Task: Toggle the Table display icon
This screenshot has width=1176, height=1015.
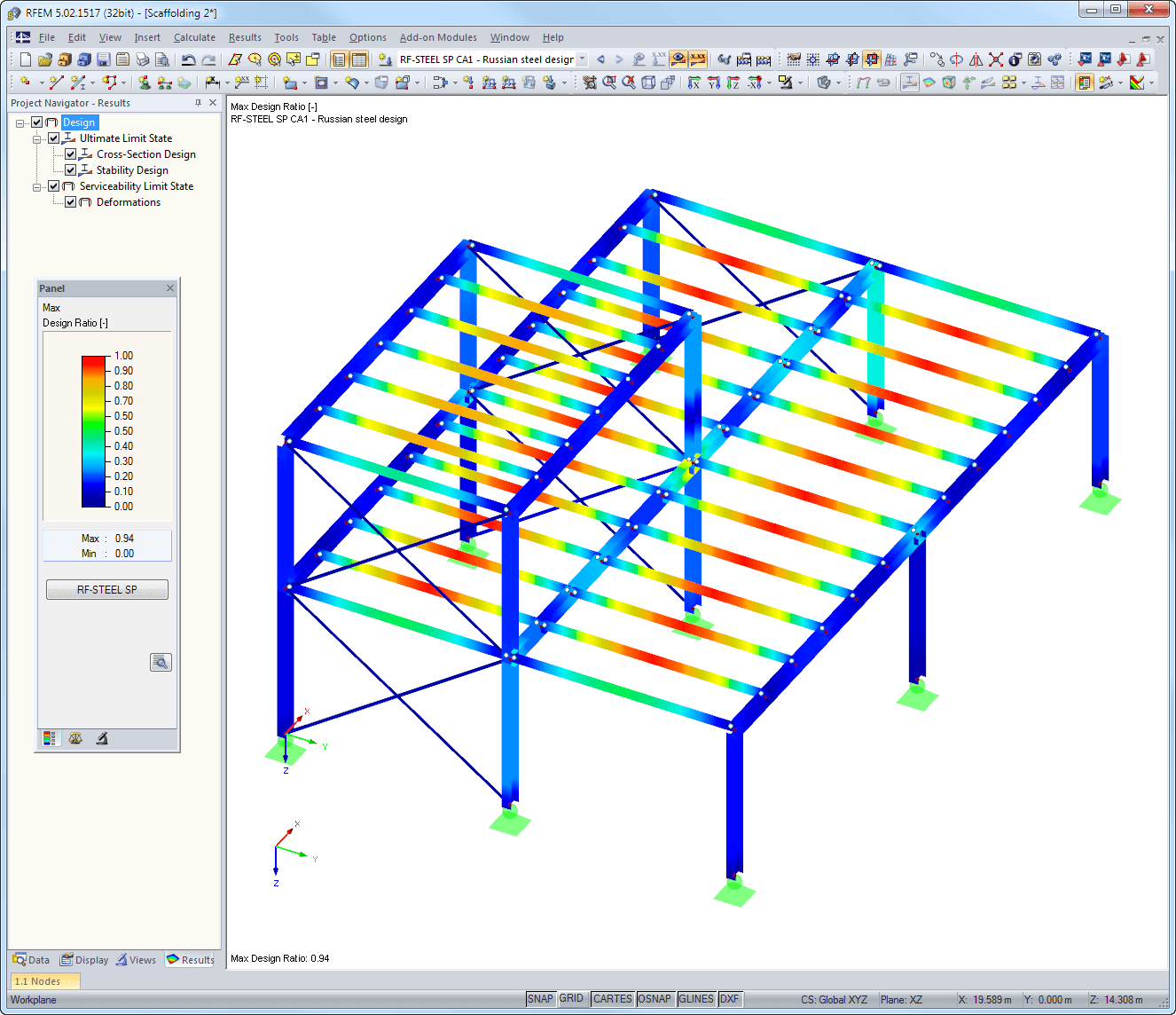Action: (x=359, y=59)
